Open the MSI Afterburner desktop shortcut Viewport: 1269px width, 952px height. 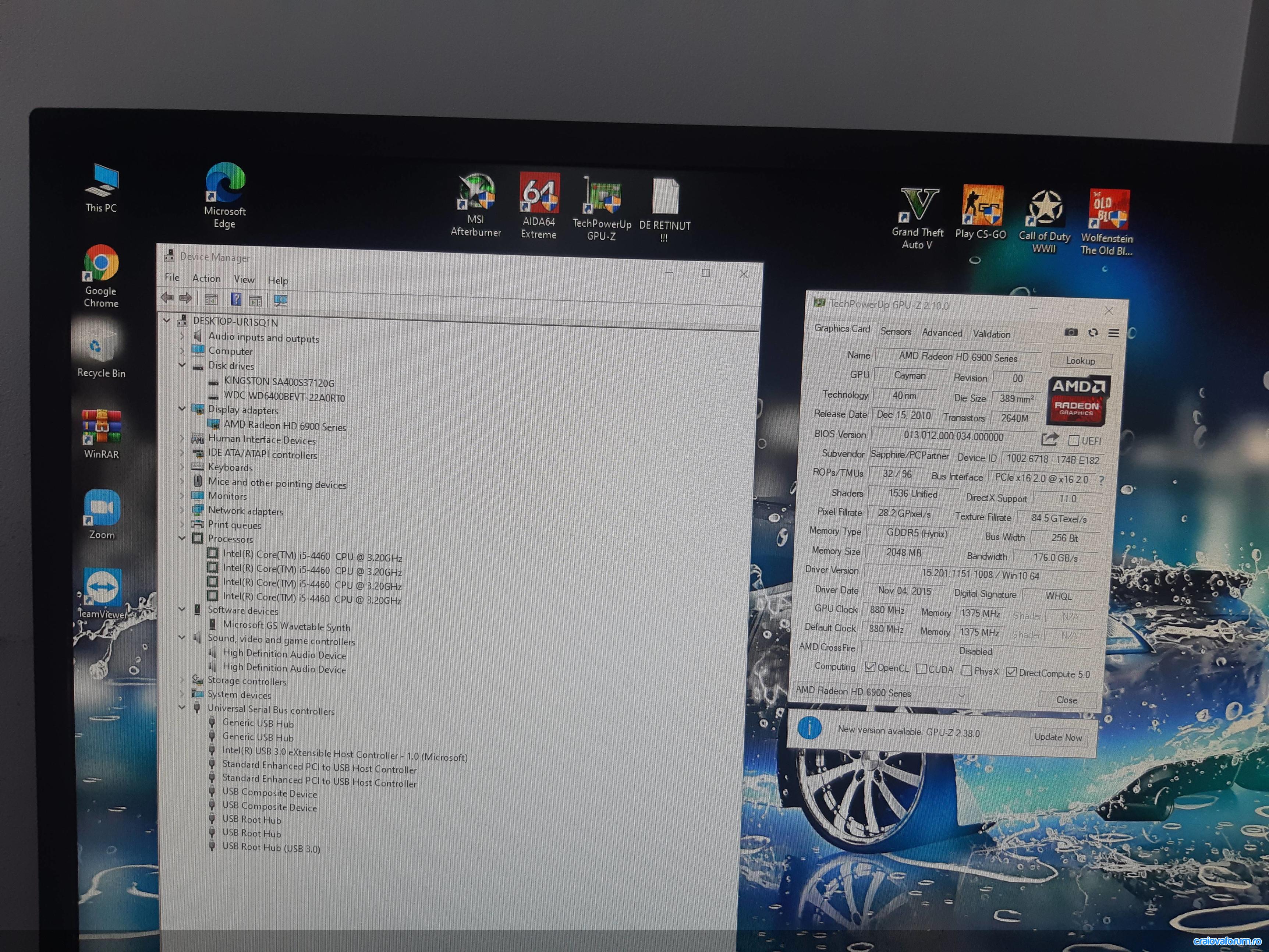[x=476, y=205]
